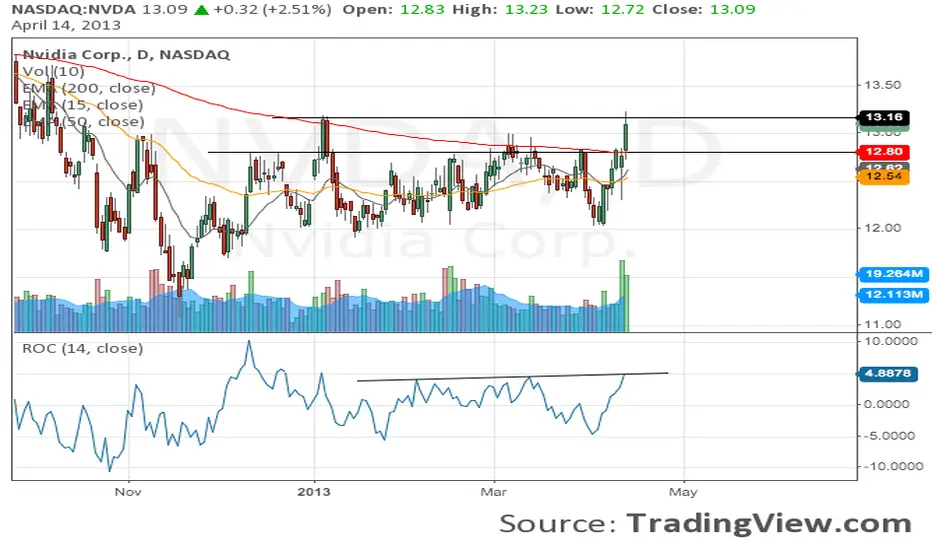Image resolution: width=932 pixels, height=550 pixels.
Task: Click the 12.113M volume average label
Action: (x=893, y=295)
